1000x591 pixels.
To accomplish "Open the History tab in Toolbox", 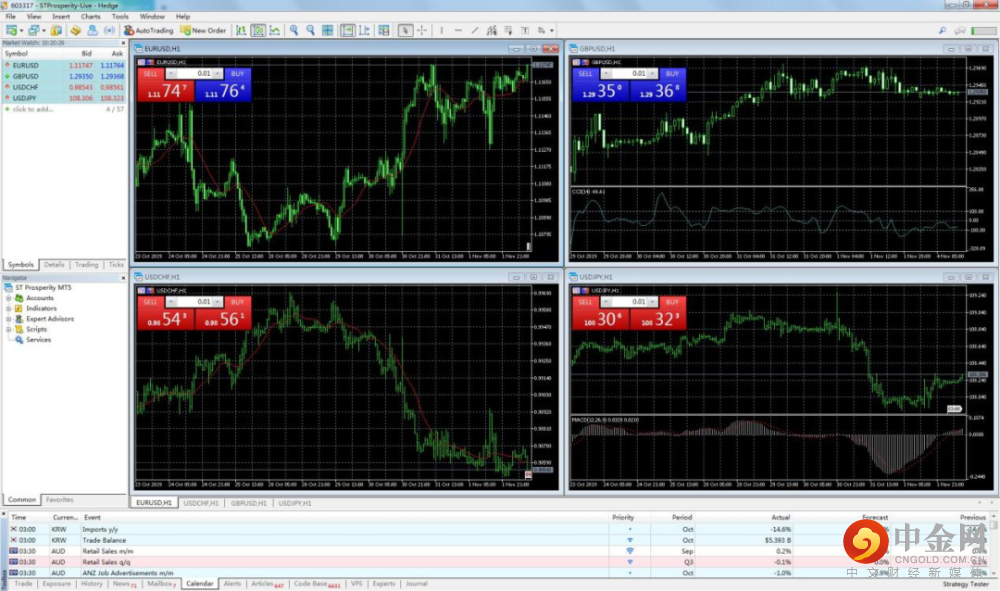I will click(91, 584).
